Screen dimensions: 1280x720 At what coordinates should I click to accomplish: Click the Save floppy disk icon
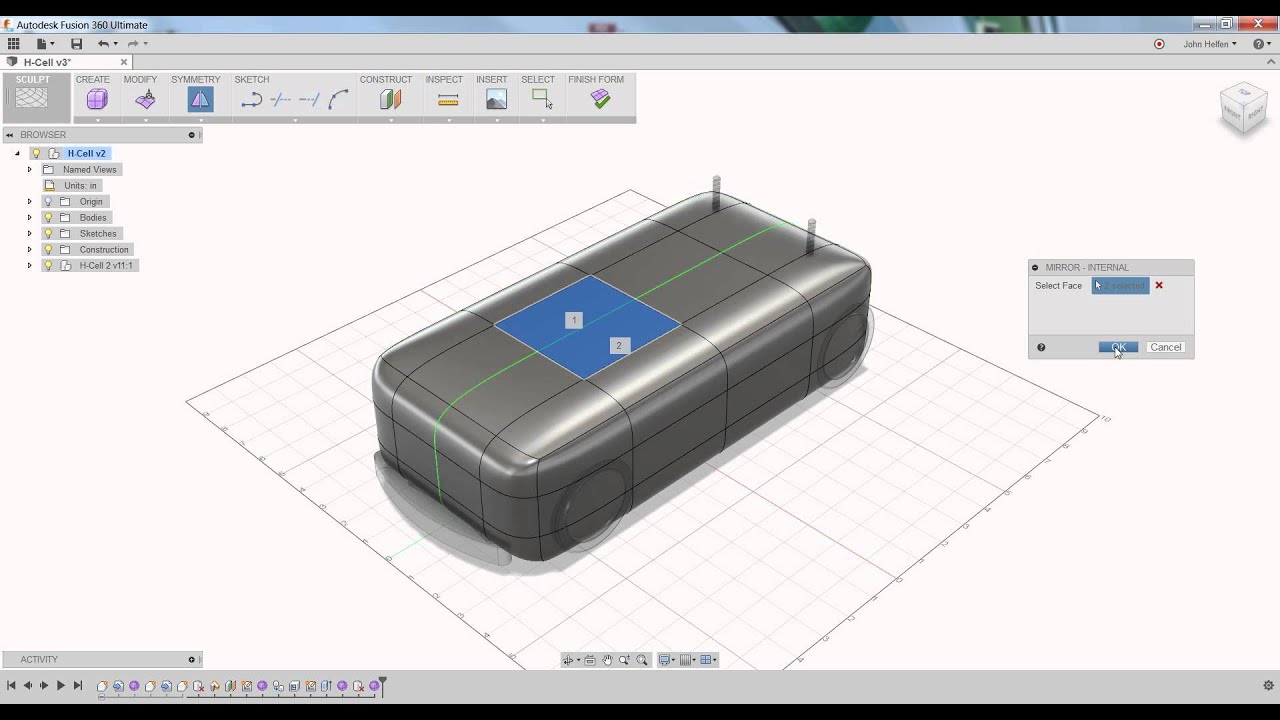pyautogui.click(x=76, y=44)
